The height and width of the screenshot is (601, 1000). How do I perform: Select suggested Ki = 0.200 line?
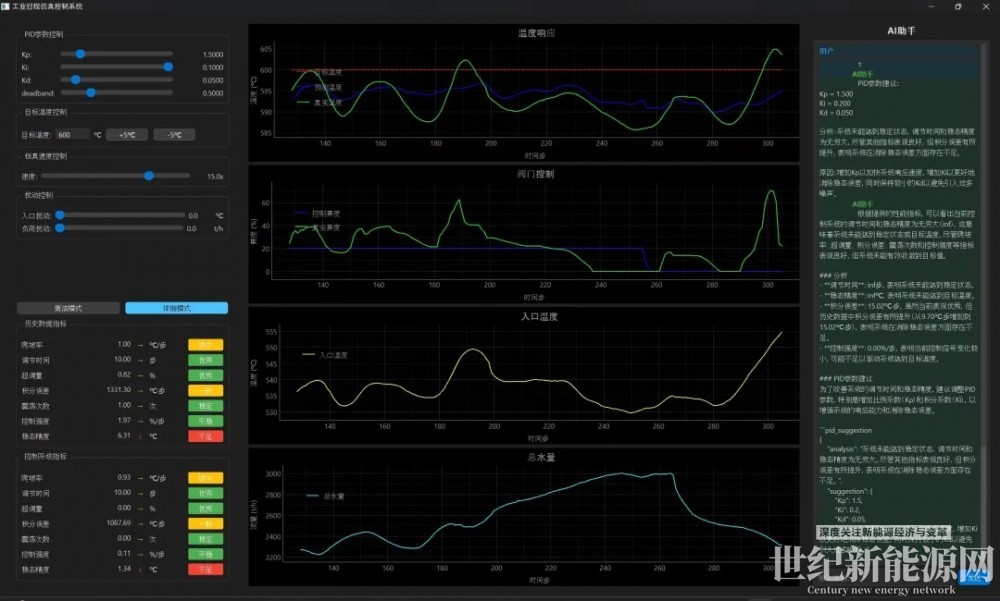[x=835, y=103]
